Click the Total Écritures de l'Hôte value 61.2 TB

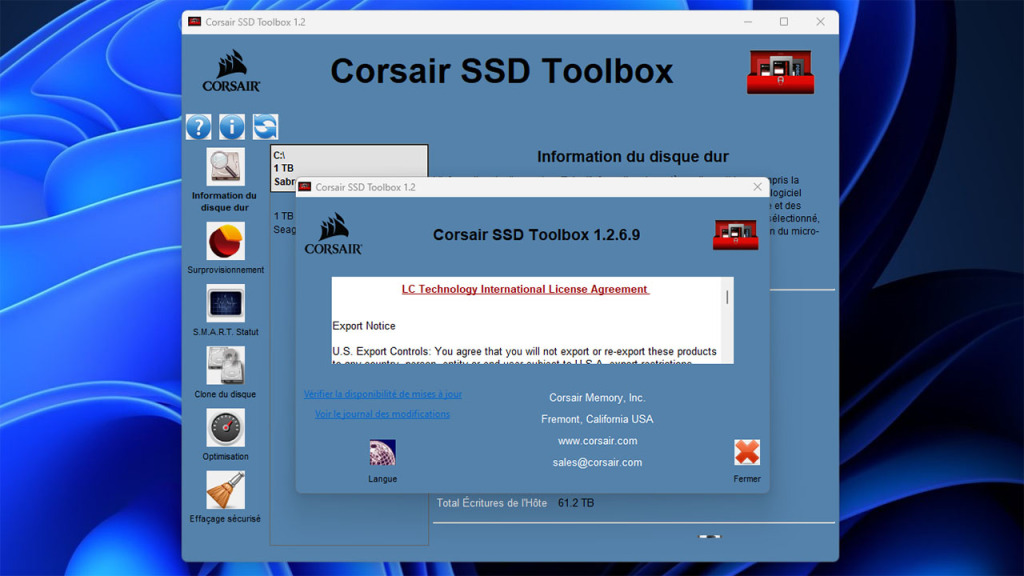[x=576, y=503]
